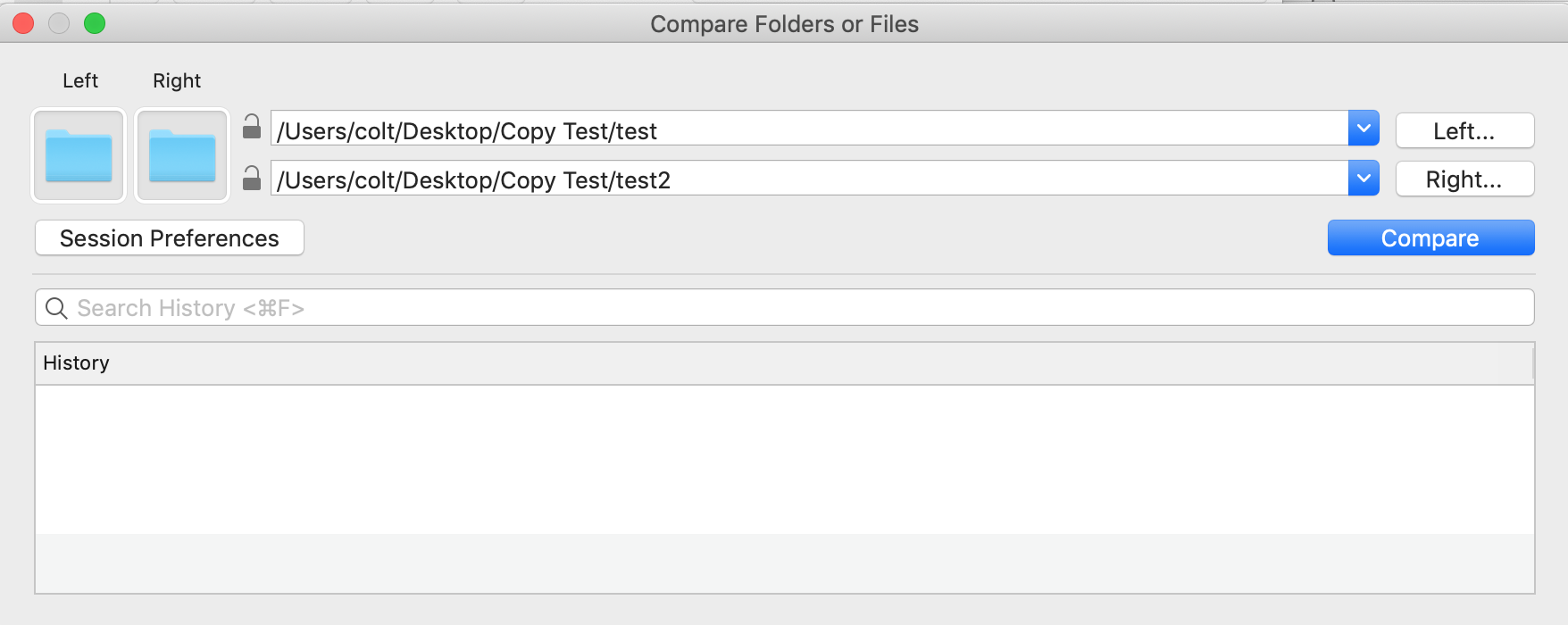Click the Left folder icon well

(x=79, y=155)
